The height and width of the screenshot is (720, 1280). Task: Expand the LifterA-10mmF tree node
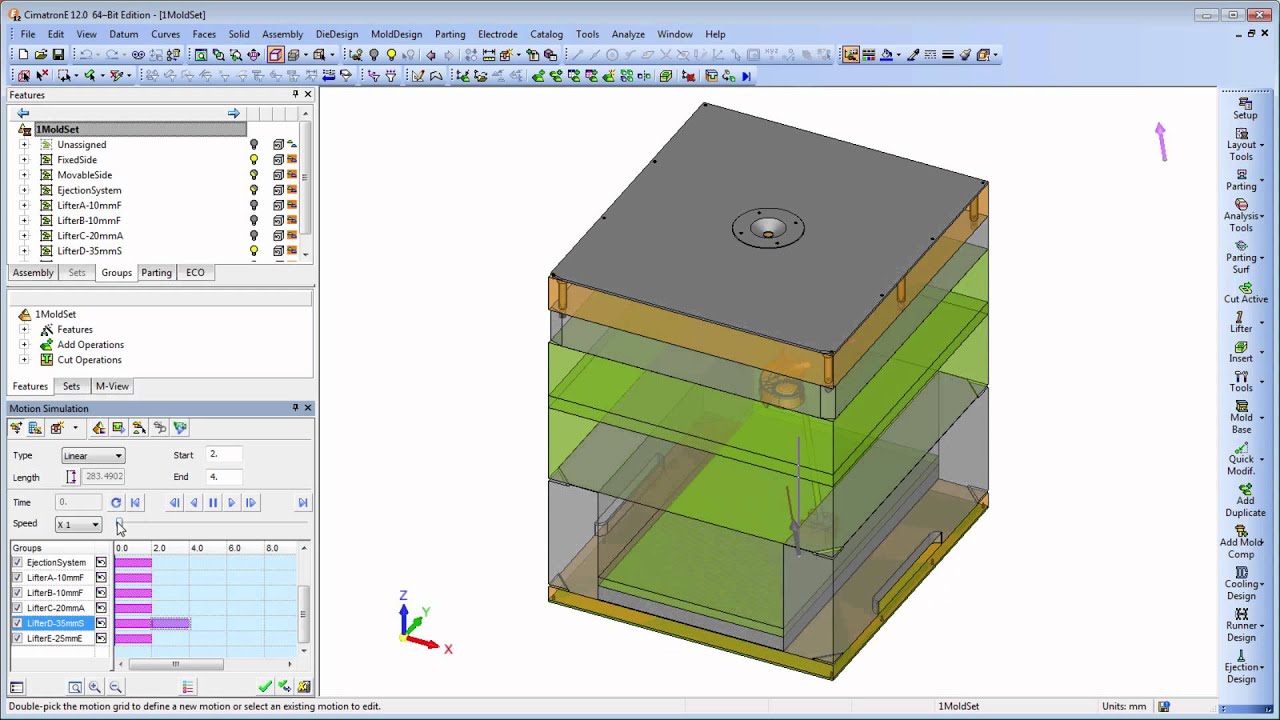[24, 205]
